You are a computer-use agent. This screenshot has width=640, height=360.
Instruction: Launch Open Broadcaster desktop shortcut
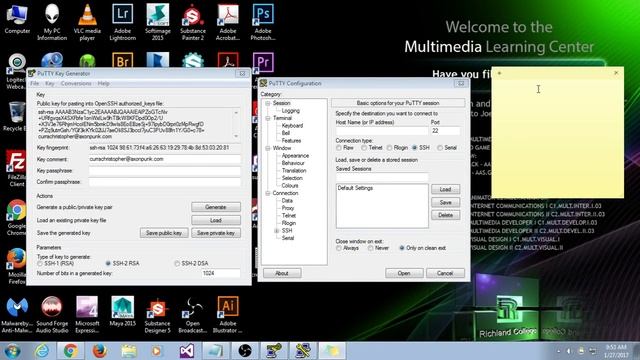[x=193, y=315]
